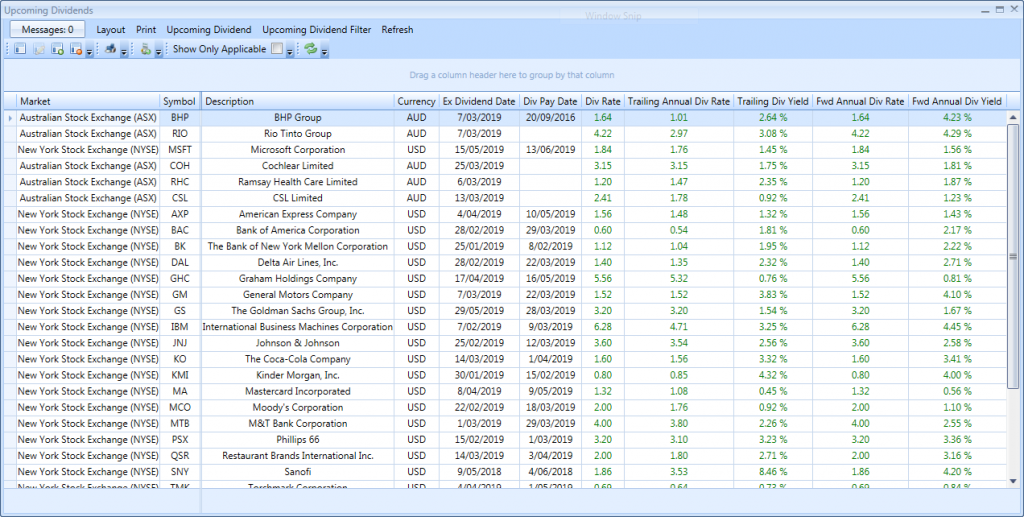
Task: Select the Moody's Corporation cell
Action: coord(298,407)
